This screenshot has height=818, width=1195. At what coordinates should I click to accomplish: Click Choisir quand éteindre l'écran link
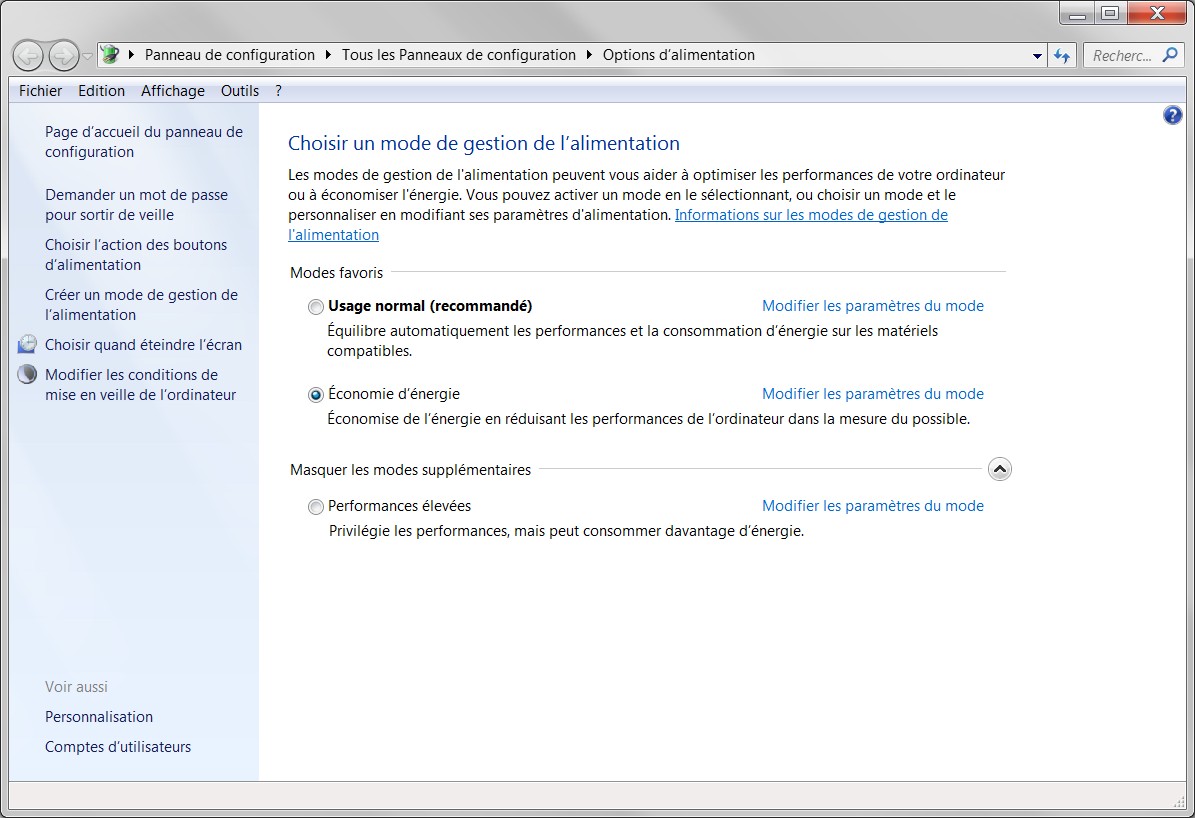tap(143, 345)
